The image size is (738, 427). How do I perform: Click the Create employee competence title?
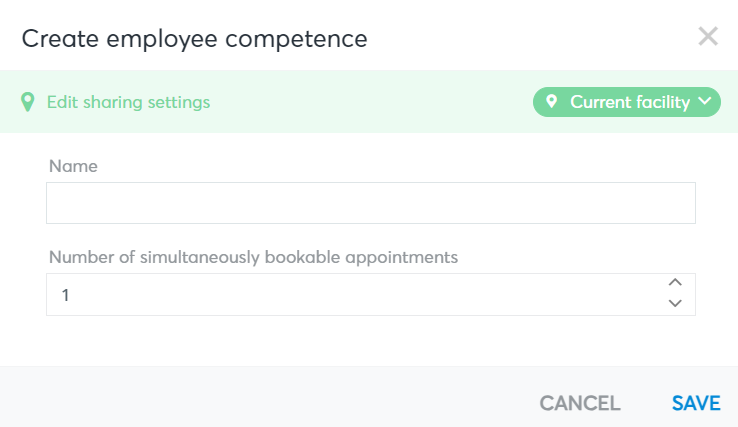point(194,39)
